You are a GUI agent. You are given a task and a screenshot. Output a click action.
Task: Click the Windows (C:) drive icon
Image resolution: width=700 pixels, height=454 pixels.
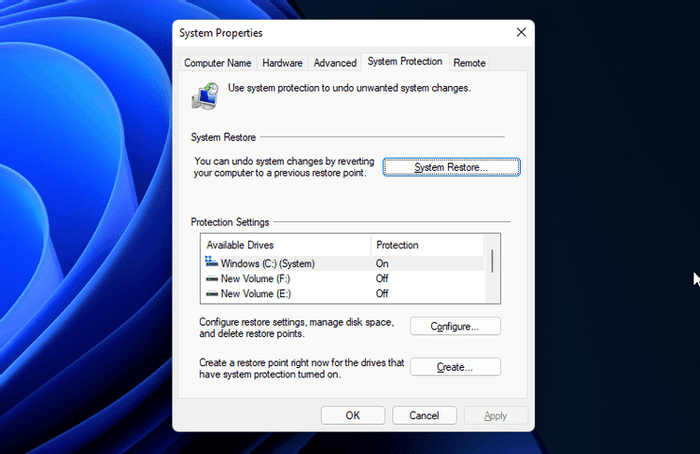point(211,262)
